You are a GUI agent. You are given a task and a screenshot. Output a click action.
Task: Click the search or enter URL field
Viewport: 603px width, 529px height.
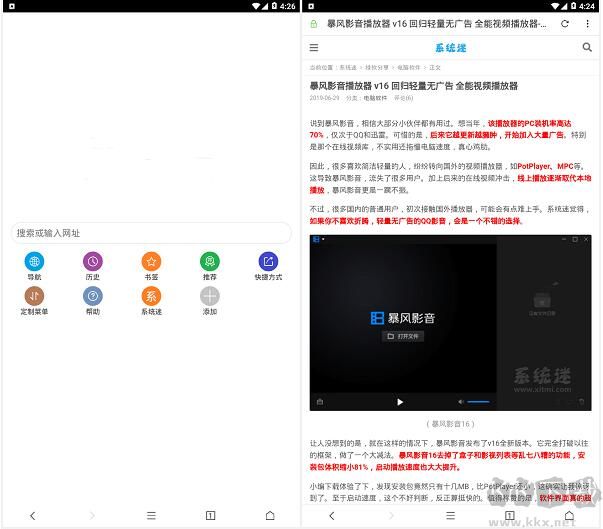[150, 233]
